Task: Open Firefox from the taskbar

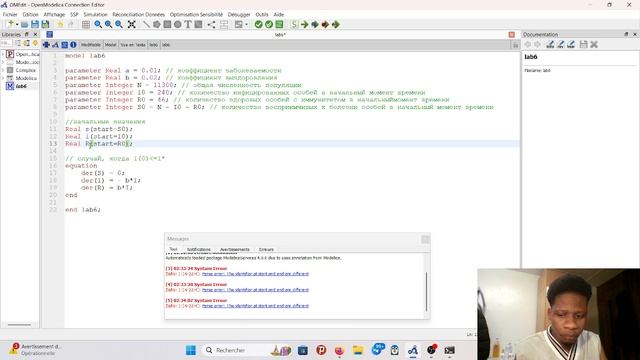Action: [x=339, y=350]
